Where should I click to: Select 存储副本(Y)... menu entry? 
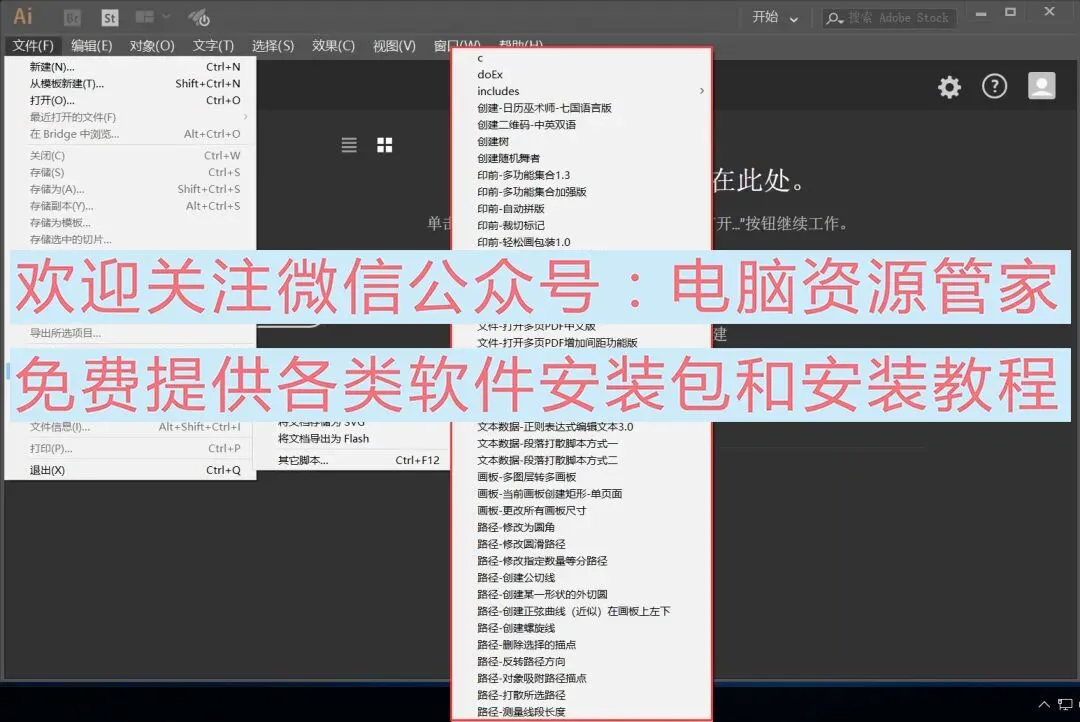coord(130,205)
